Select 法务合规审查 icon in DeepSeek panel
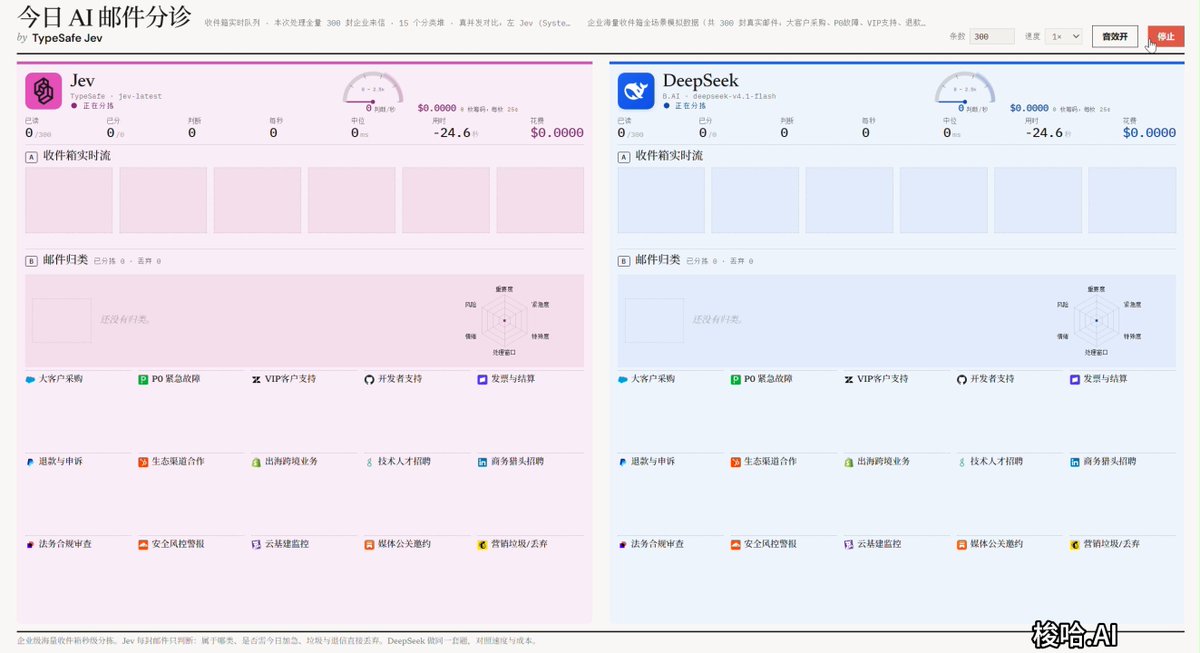Screen dimensions: 1200x653 623,544
